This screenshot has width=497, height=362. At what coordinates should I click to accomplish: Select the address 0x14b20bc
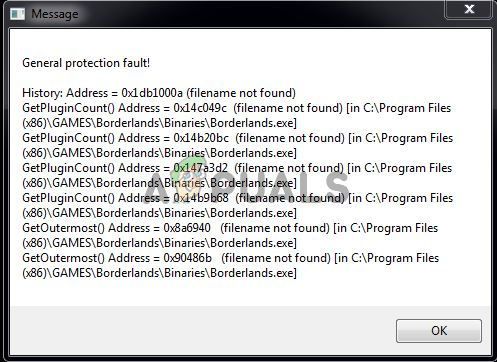click(x=201, y=138)
